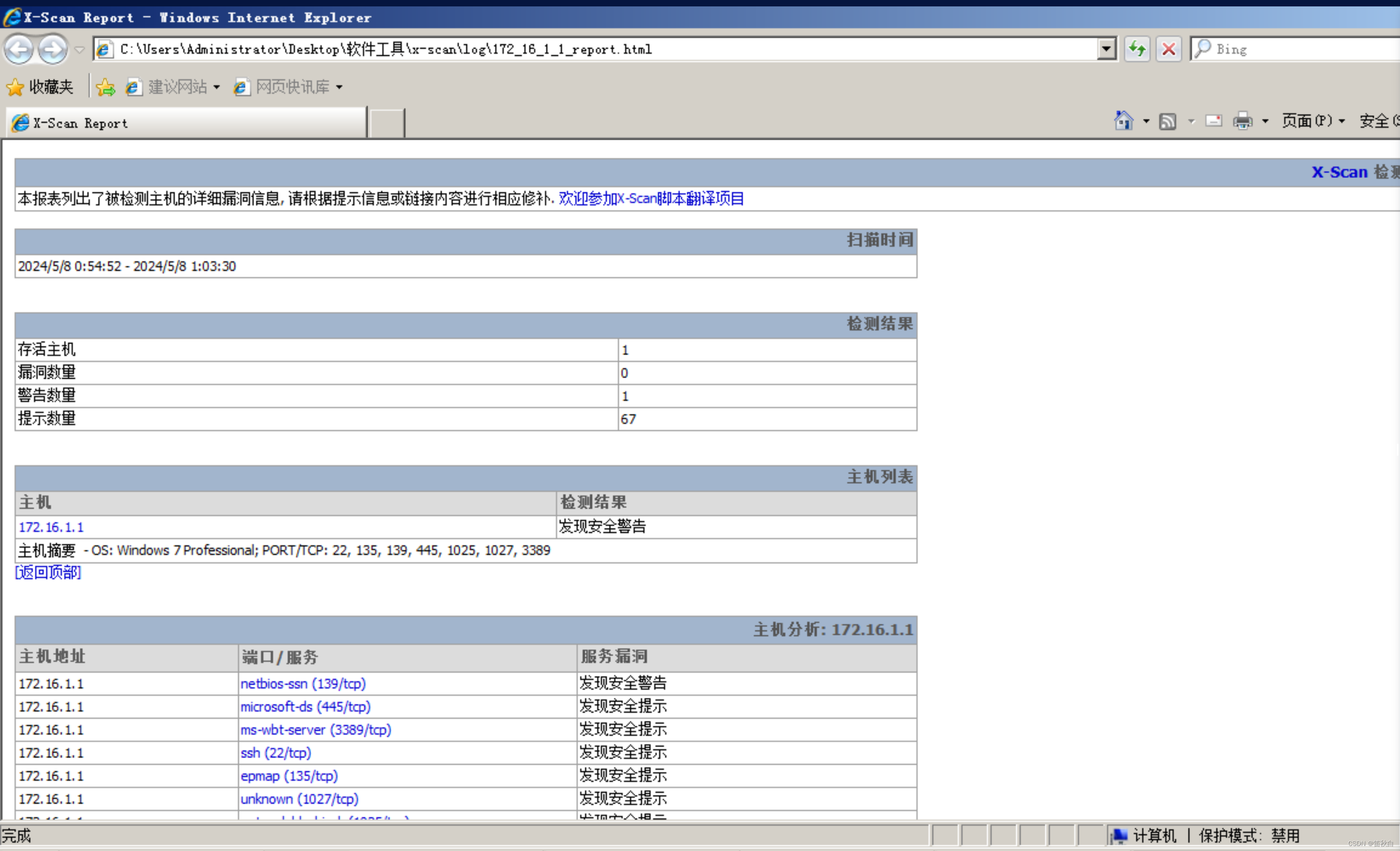The image size is (1400, 851).
Task: Click 发现安全提示 in the ssh row
Action: click(623, 752)
